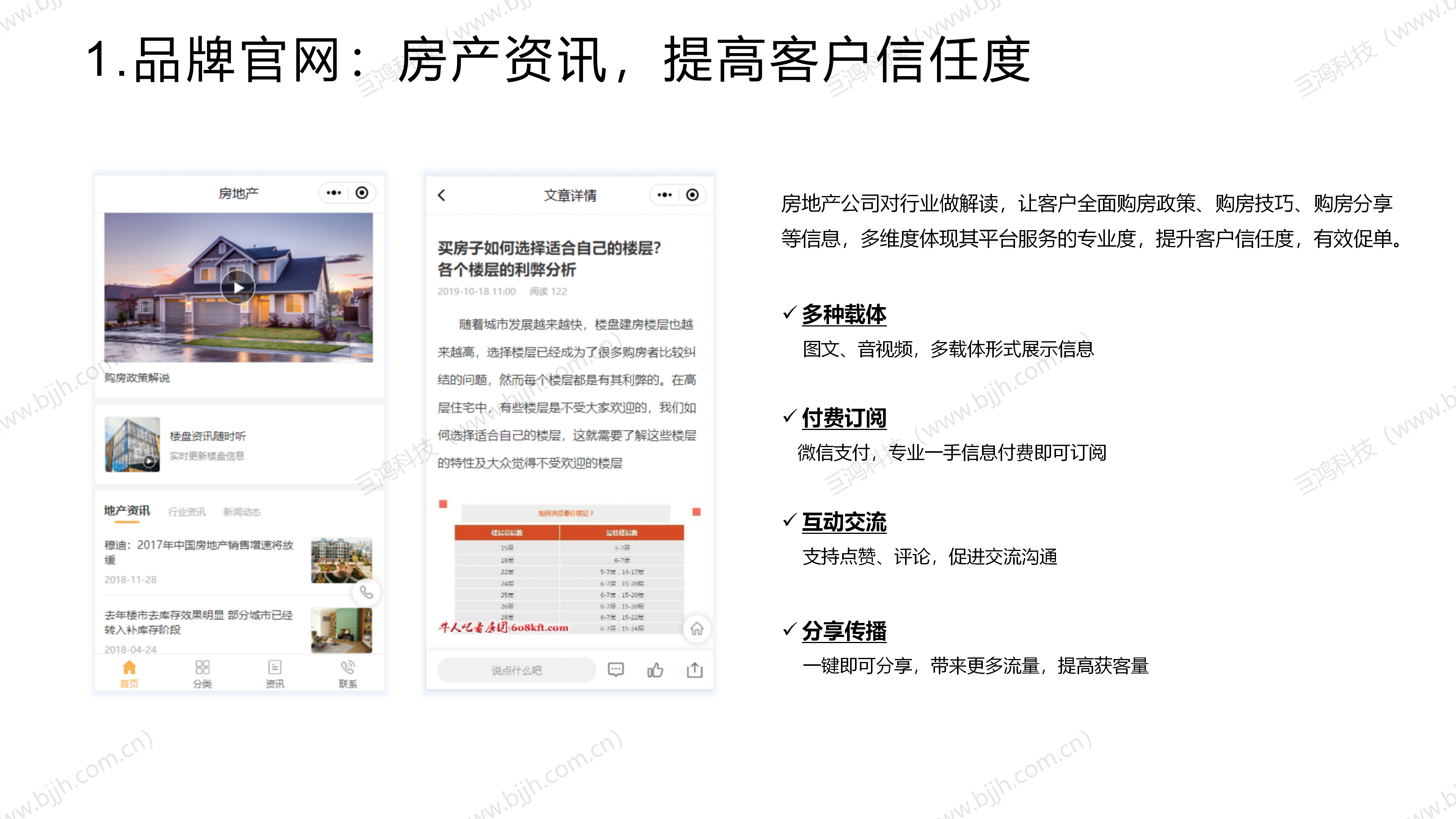Viewport: 1456px width, 819px height.
Task: Open 楼盘资讯随时听 audio thumbnail
Action: click(x=132, y=444)
